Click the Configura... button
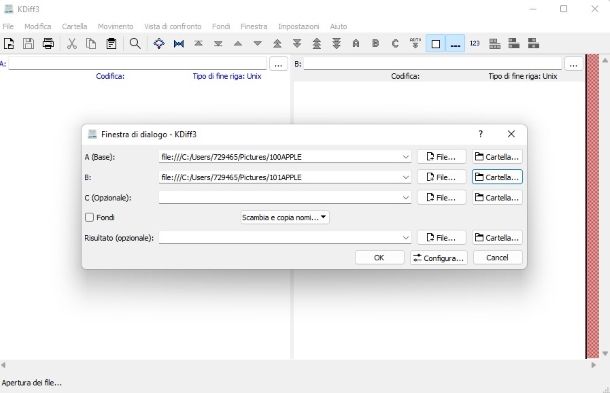Viewport: 610px width, 393px height. 438,258
